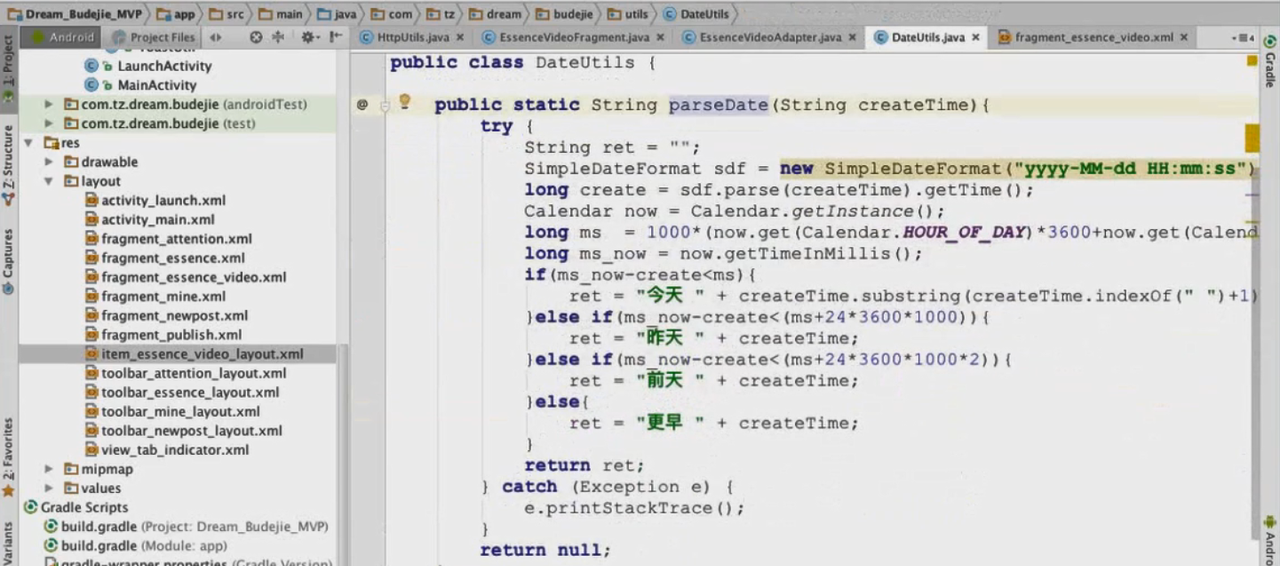This screenshot has width=1280, height=566.
Task: Close the EssenceVideoAdapter.java tab
Action: click(x=852, y=37)
